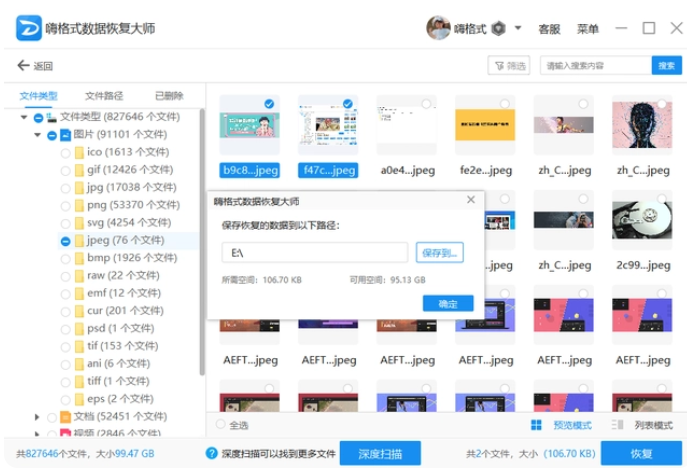Collapse the 图片 tree node

(x=38, y=135)
